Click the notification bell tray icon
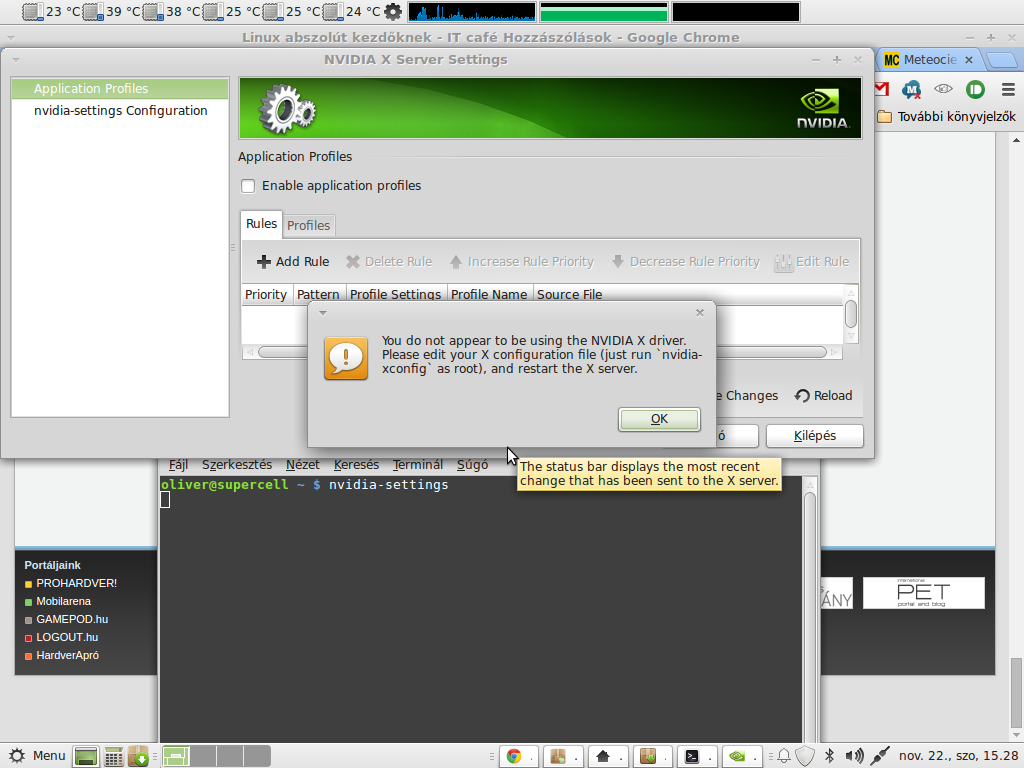The height and width of the screenshot is (768, 1024). (784, 756)
